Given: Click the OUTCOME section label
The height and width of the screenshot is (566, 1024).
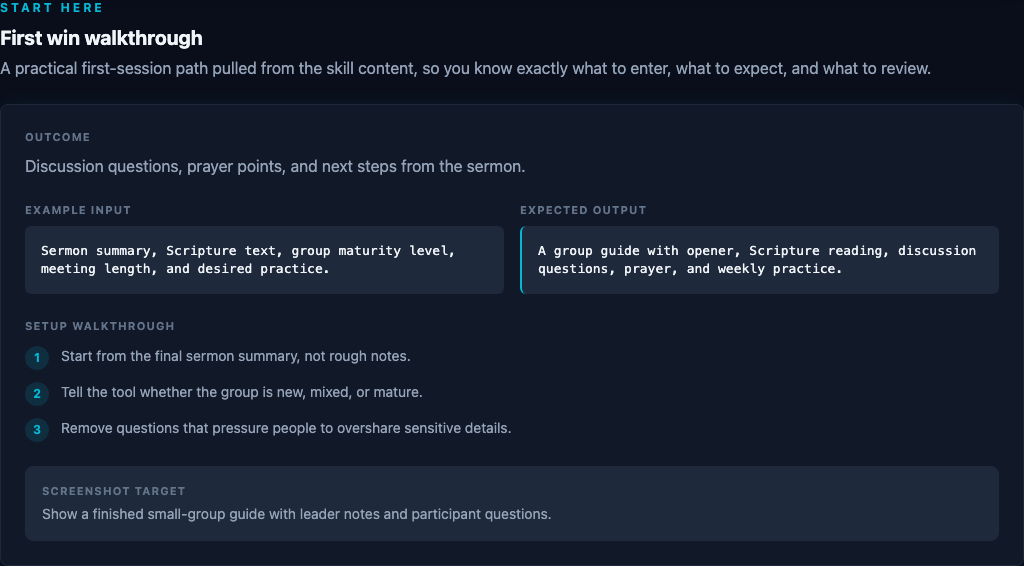Looking at the screenshot, I should tap(57, 137).
